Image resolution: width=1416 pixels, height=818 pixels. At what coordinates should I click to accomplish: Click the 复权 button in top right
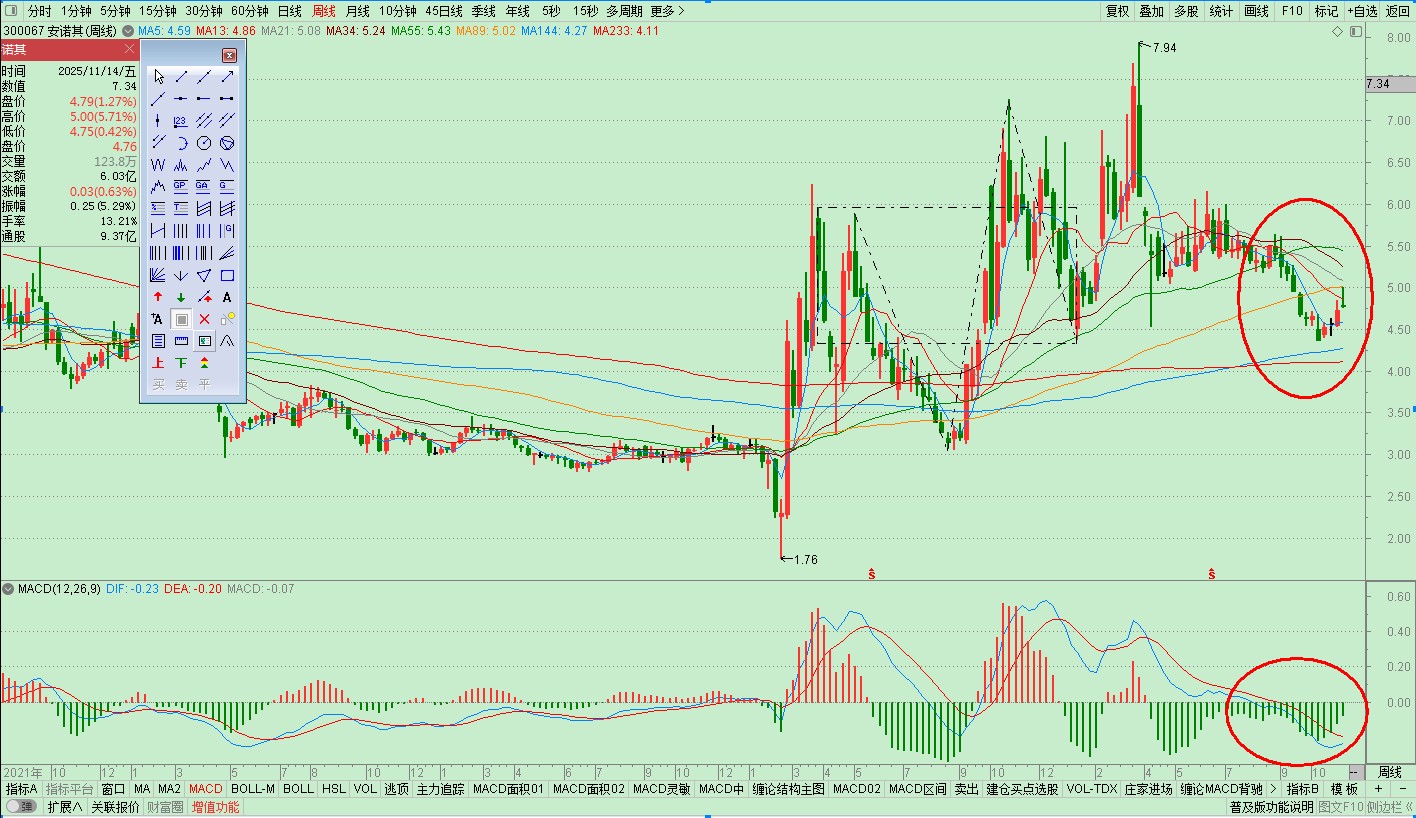(x=1117, y=11)
